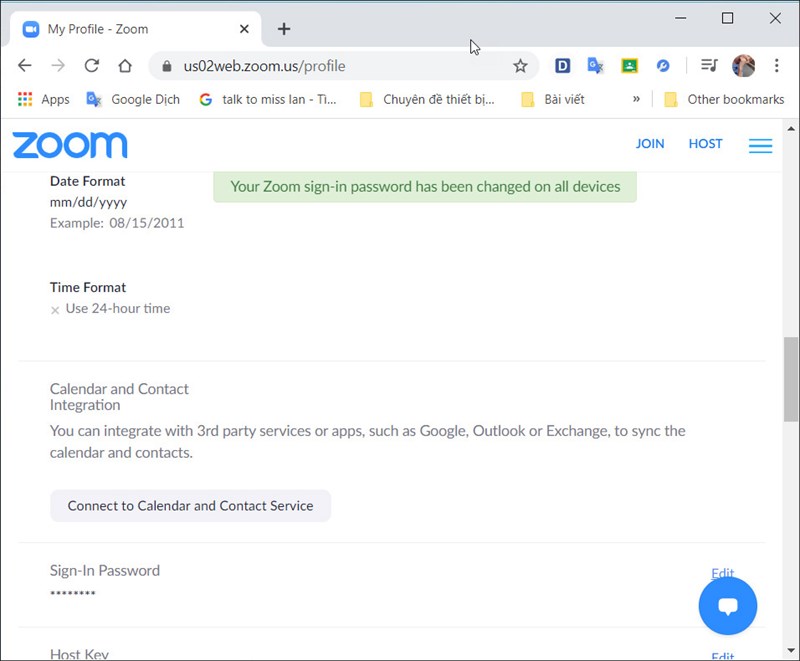Image resolution: width=800 pixels, height=661 pixels.
Task: Go to browser home page
Action: point(125,66)
